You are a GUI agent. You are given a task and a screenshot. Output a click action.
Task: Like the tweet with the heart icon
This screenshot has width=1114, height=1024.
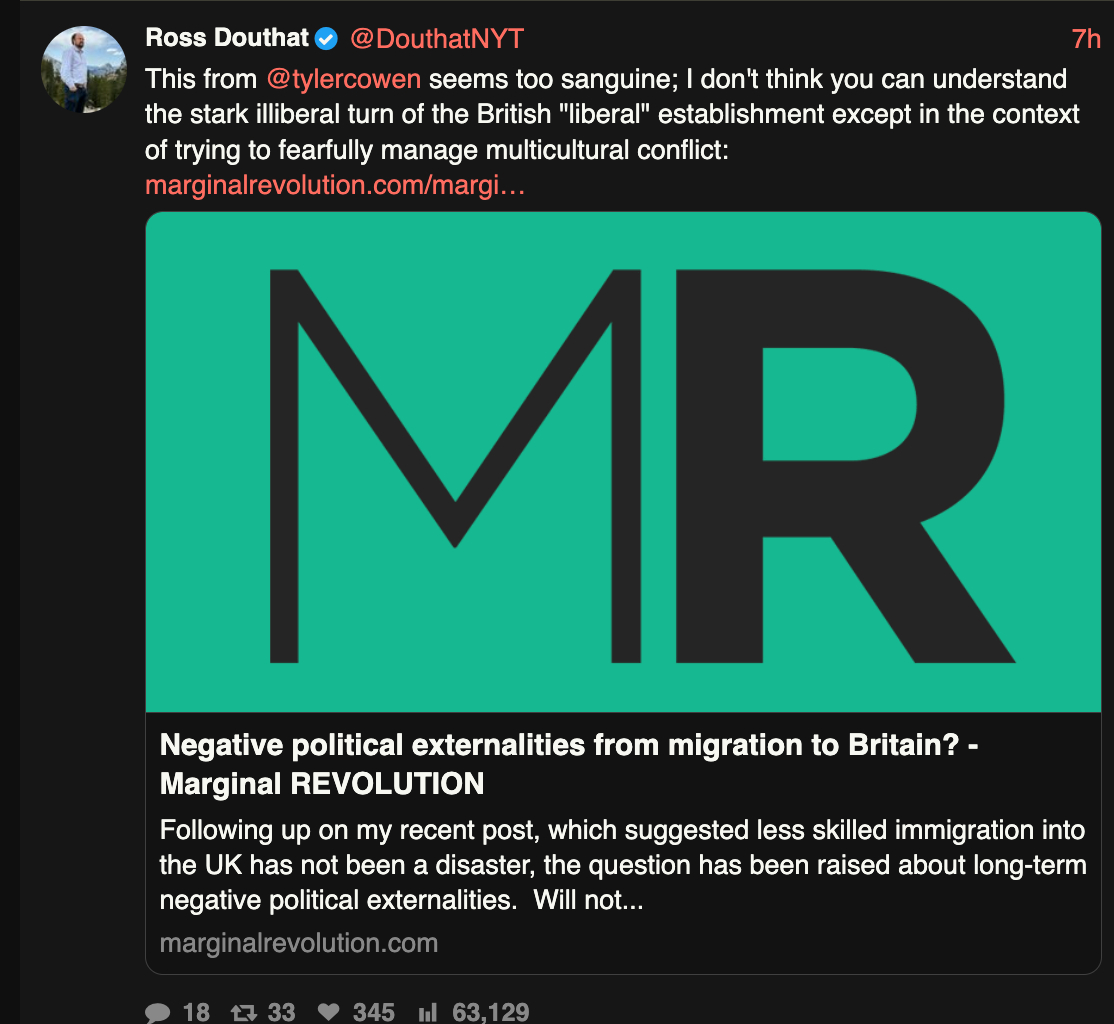(x=329, y=1012)
